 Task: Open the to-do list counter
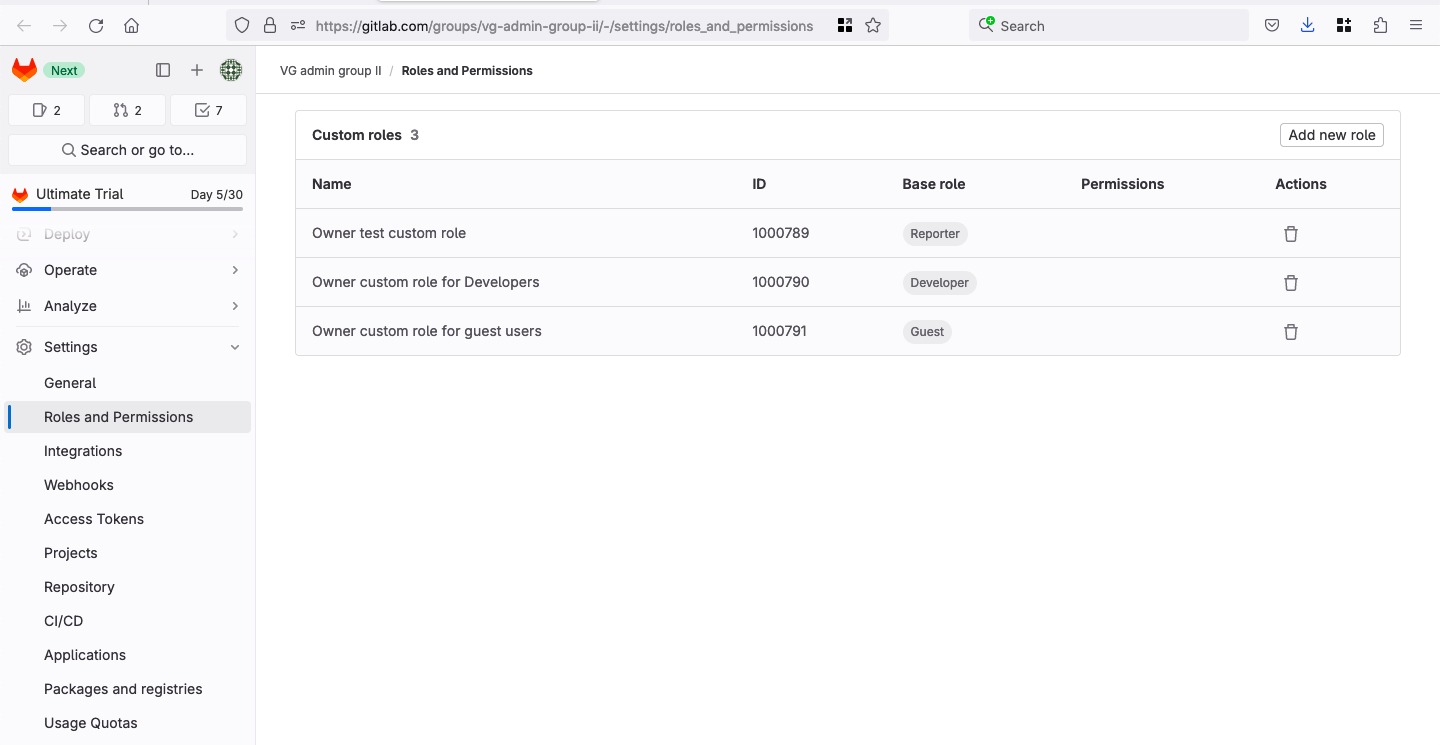(208, 110)
